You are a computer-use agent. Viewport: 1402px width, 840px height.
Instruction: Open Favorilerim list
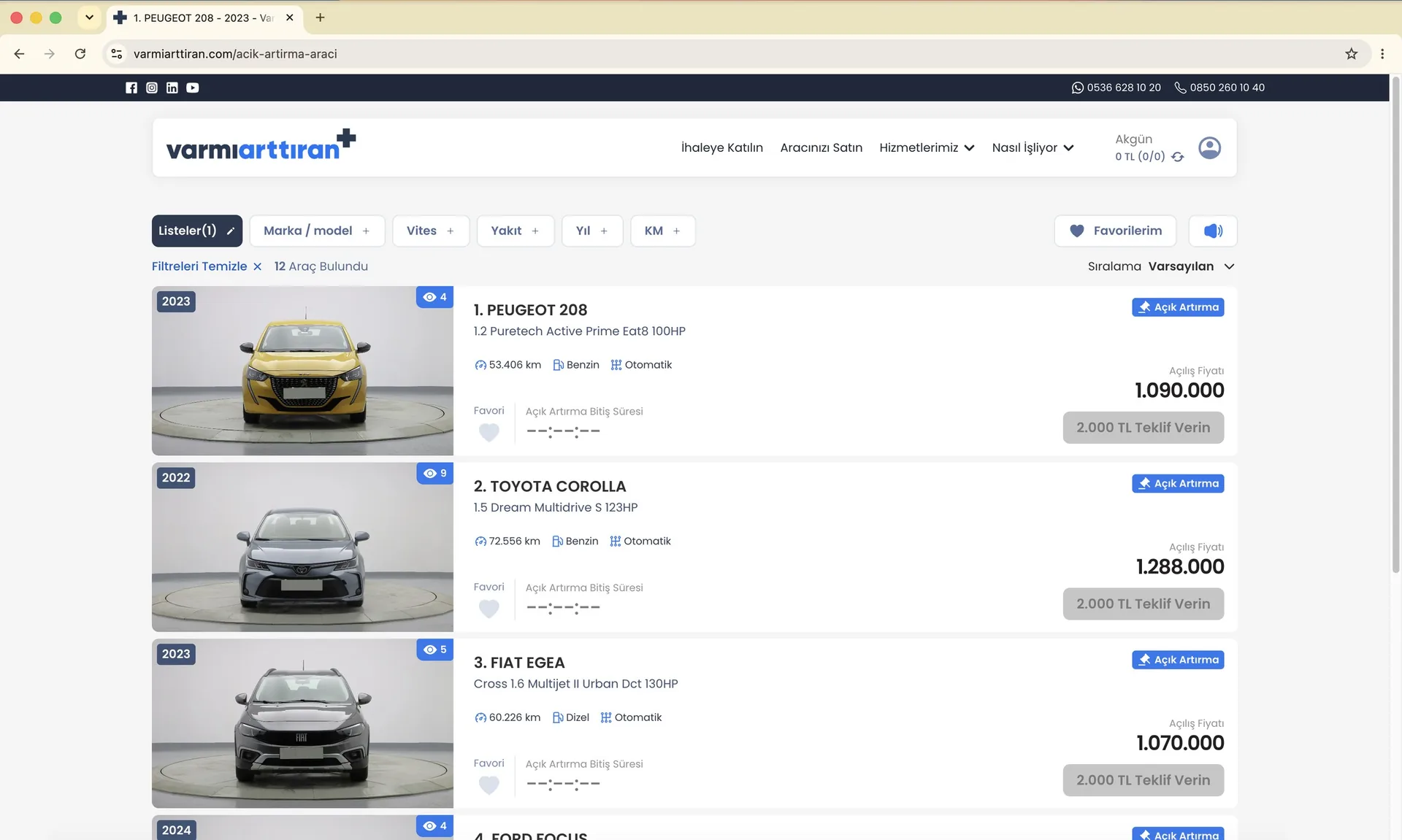(x=1115, y=231)
